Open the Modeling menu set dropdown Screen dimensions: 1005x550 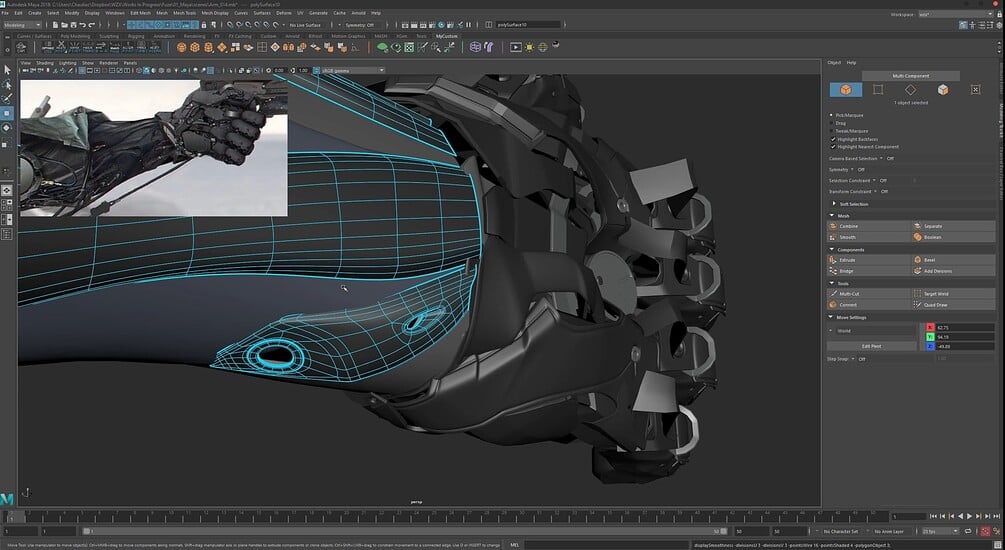tap(24, 24)
